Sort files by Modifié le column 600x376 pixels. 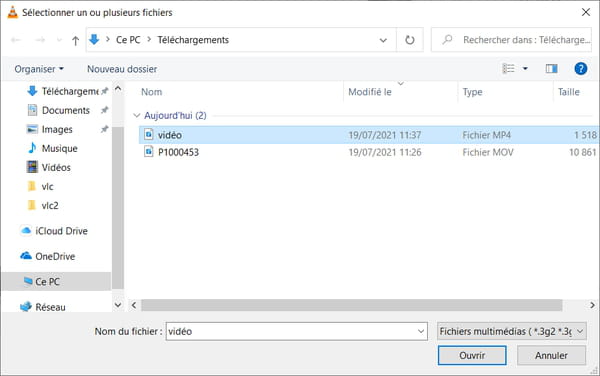370,92
